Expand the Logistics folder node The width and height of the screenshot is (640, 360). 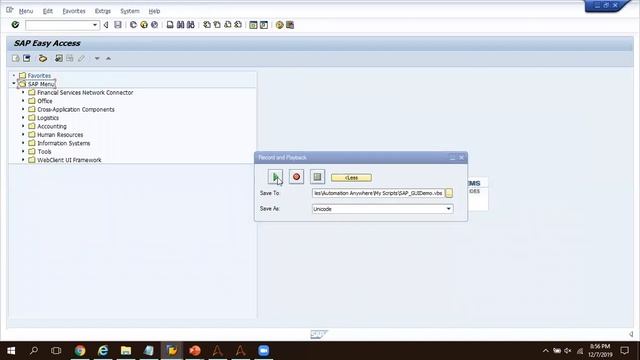(23, 118)
